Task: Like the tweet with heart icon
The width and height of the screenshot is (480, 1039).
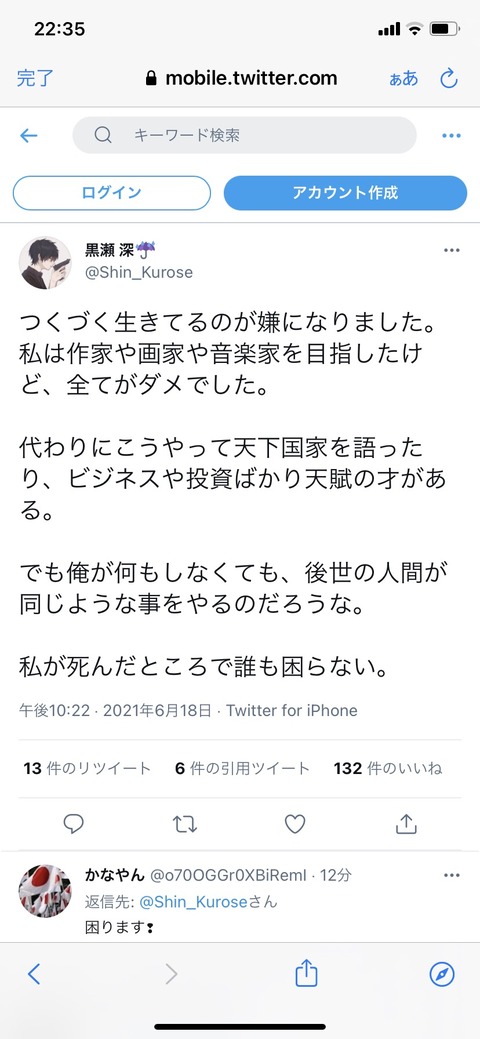Action: [x=295, y=824]
